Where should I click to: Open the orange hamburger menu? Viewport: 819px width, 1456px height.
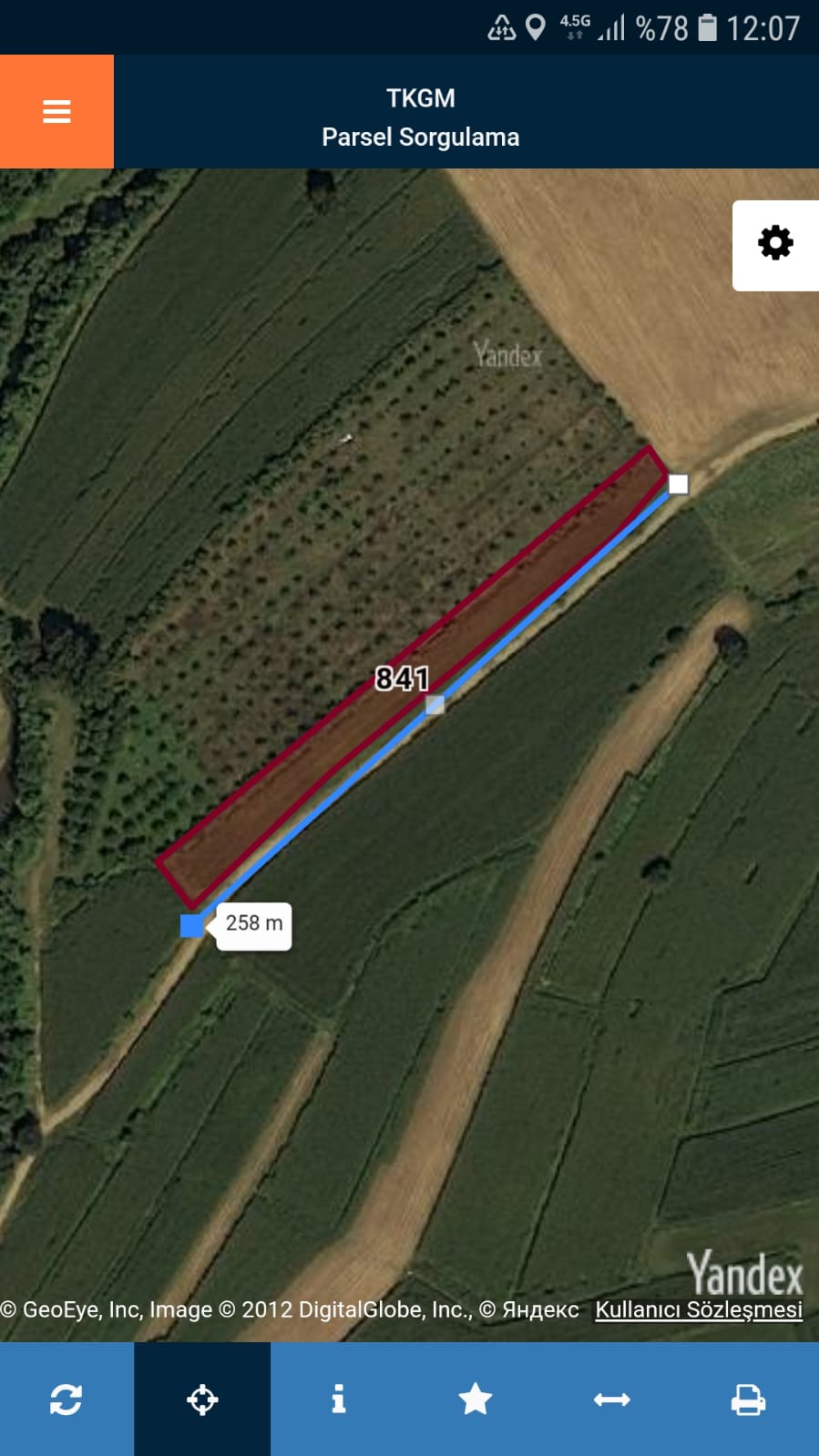point(56,111)
